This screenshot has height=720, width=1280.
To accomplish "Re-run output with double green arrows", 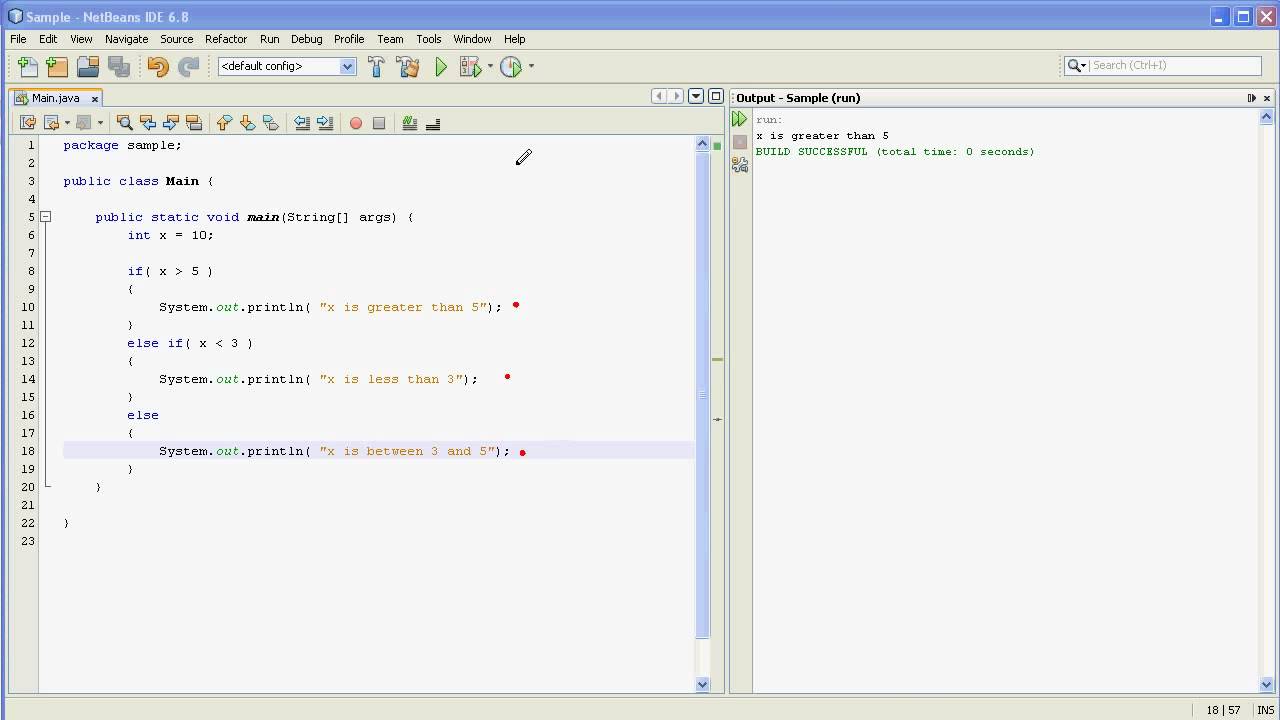I will point(740,119).
